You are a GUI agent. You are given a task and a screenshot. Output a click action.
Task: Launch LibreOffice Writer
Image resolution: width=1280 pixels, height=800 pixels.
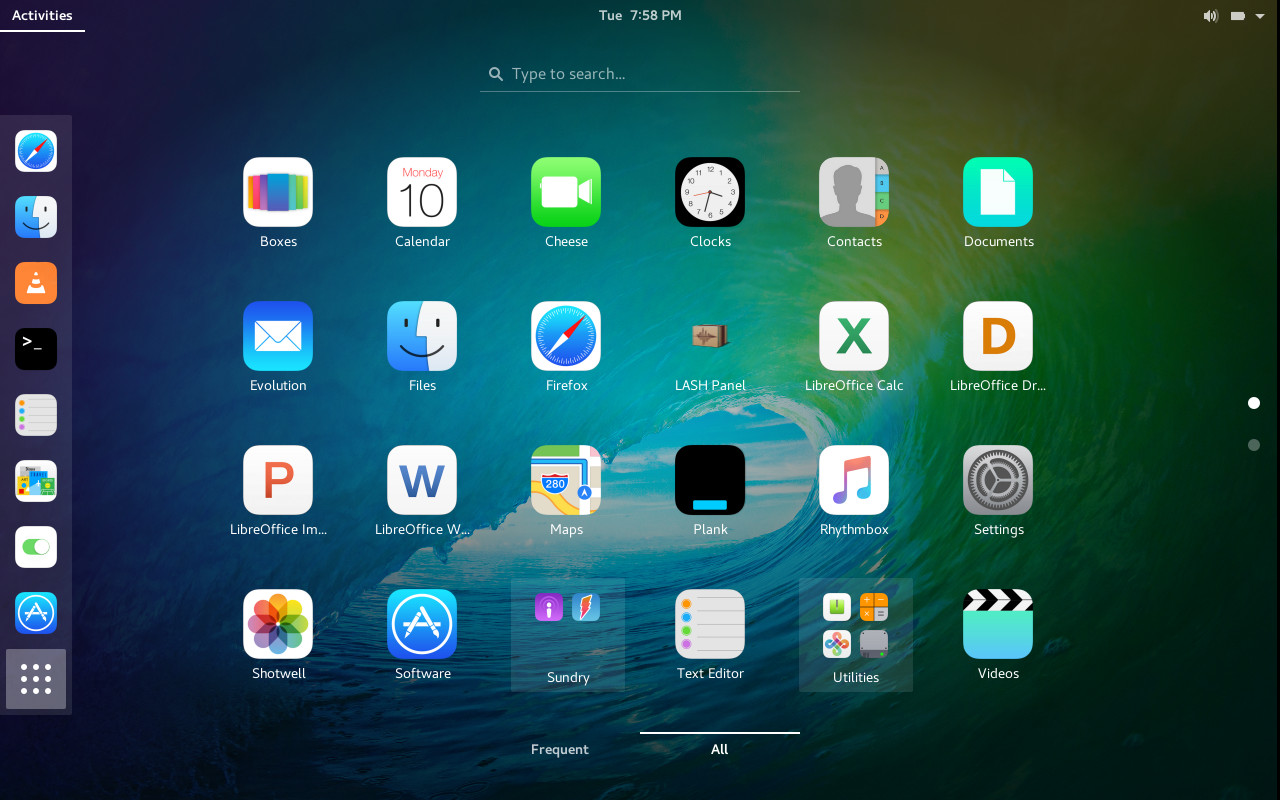click(x=422, y=480)
